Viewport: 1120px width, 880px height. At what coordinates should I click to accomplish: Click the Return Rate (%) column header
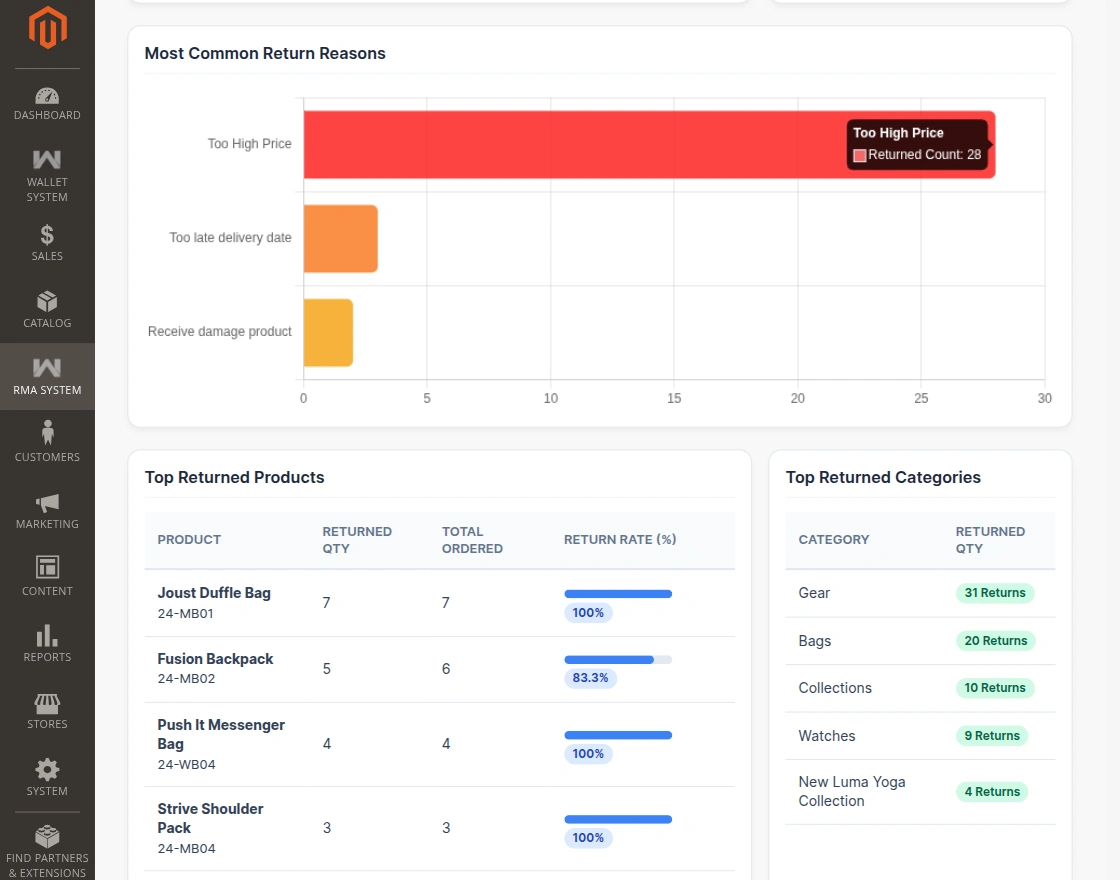pyautogui.click(x=620, y=539)
